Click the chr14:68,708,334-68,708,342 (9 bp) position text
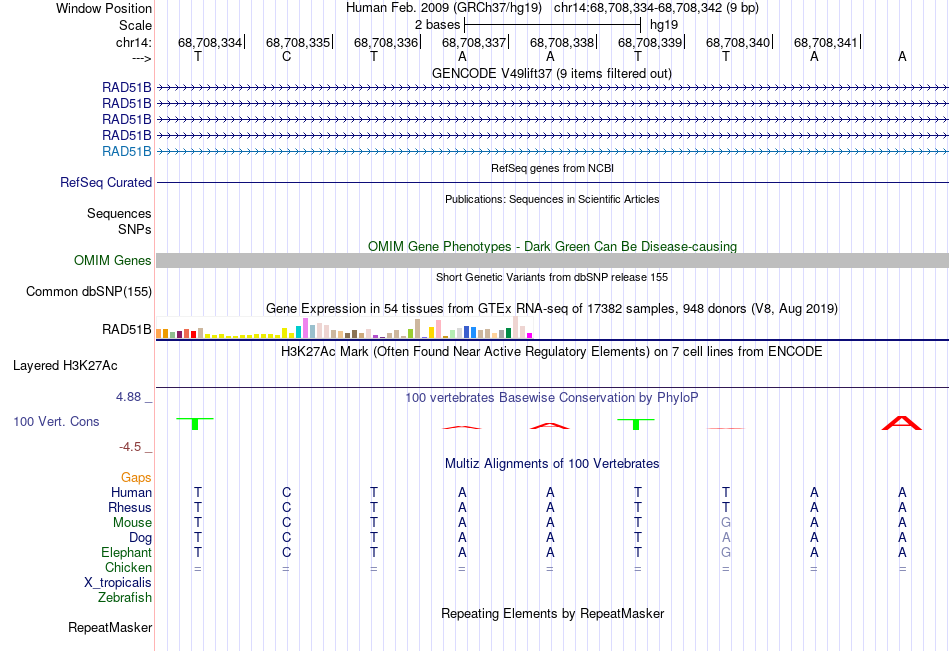950x651 pixels. tap(656, 8)
